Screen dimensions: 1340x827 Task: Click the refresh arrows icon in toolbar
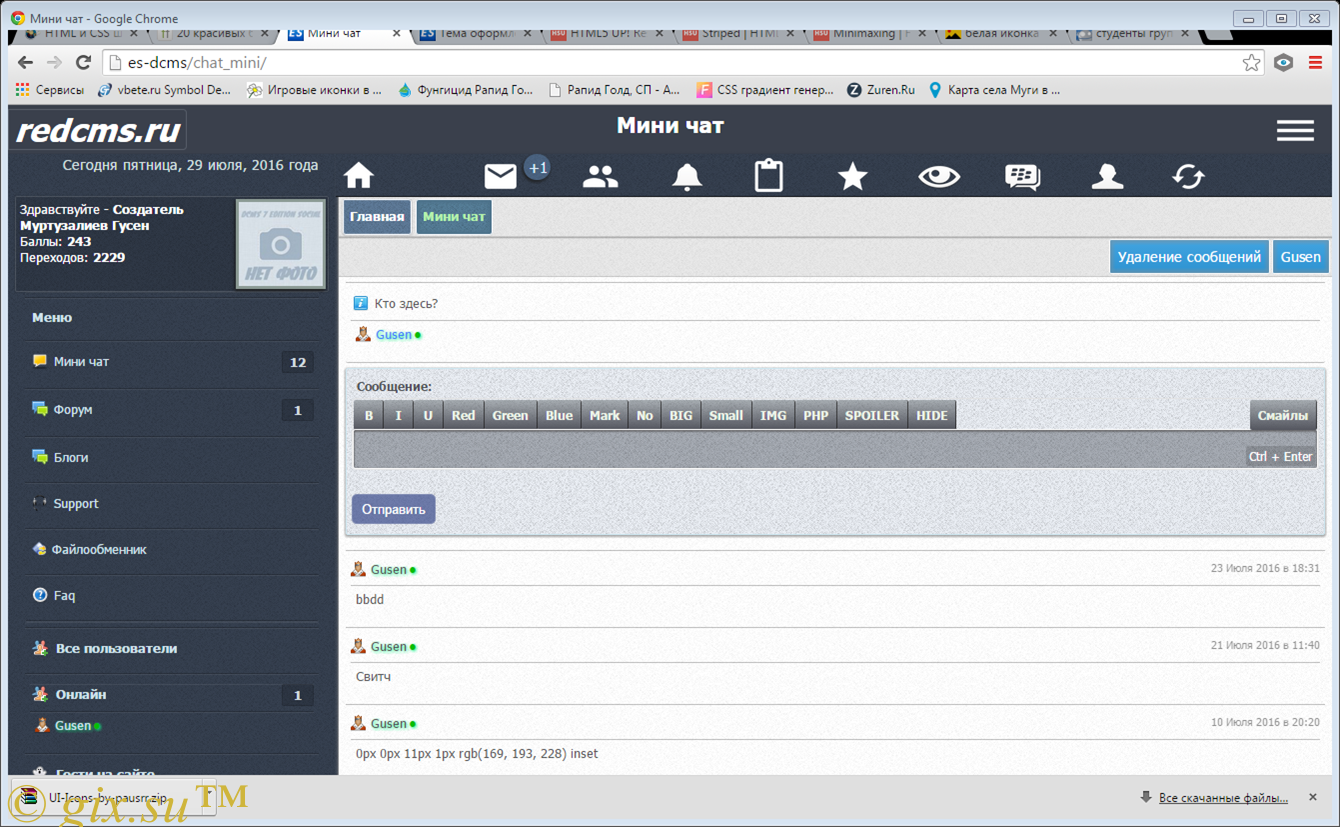click(x=1189, y=177)
